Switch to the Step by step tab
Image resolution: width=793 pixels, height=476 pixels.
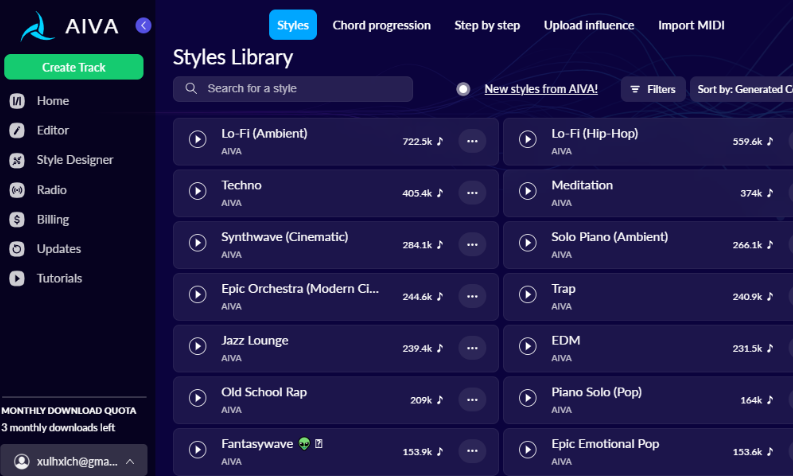pos(487,25)
